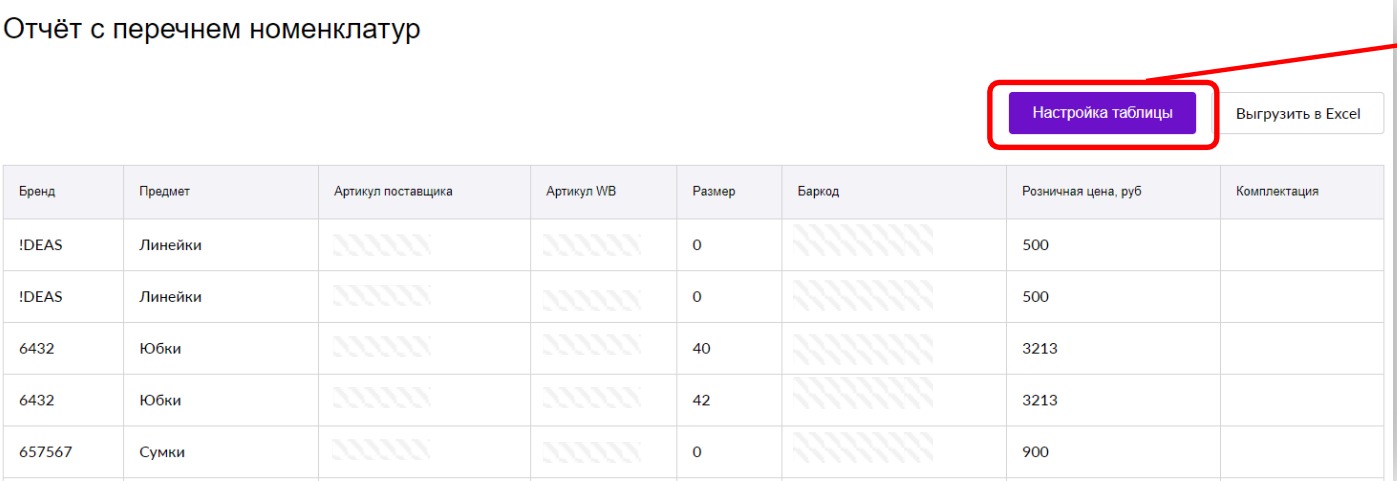
Task: Select the 657567 brand cell
Action: coord(64,452)
